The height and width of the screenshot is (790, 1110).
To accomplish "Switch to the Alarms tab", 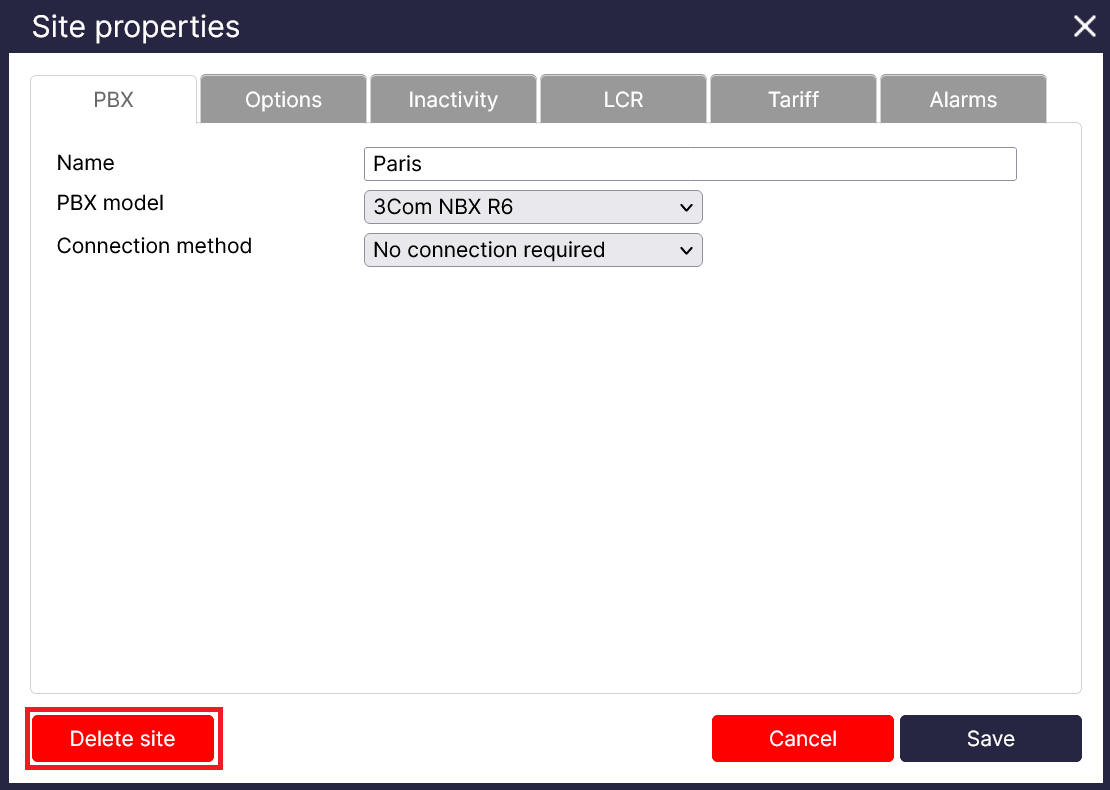I will click(962, 100).
